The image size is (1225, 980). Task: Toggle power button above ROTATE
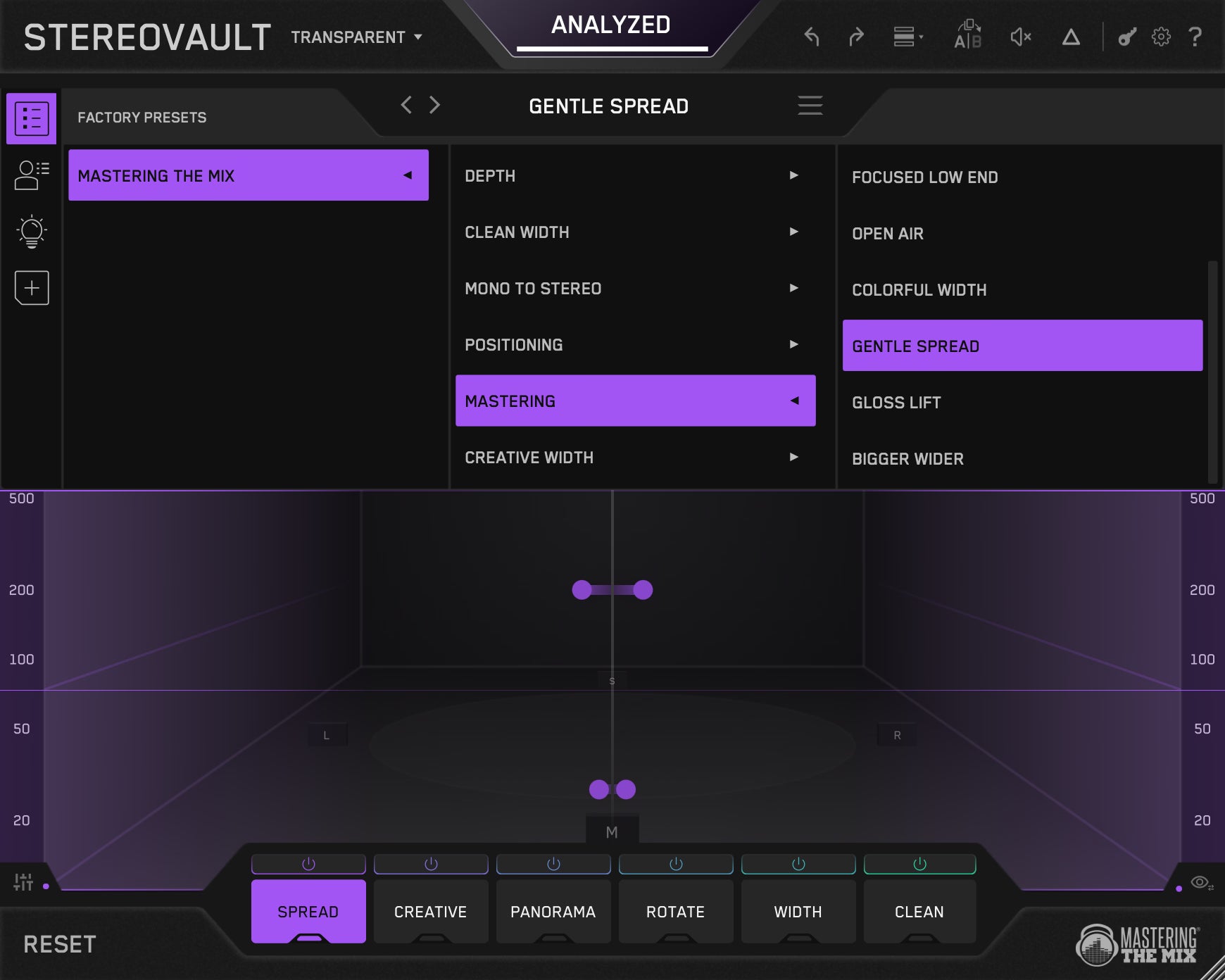tap(676, 864)
